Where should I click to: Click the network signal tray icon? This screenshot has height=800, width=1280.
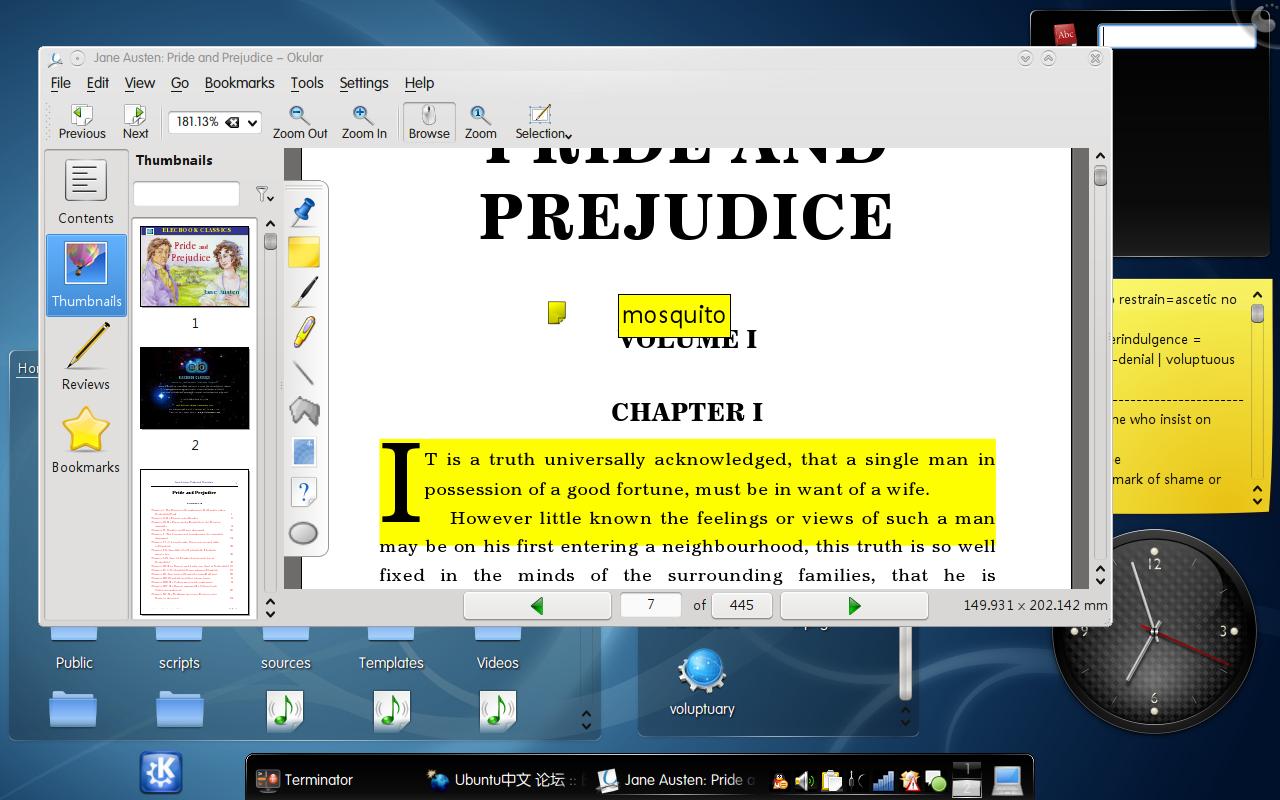click(x=883, y=781)
